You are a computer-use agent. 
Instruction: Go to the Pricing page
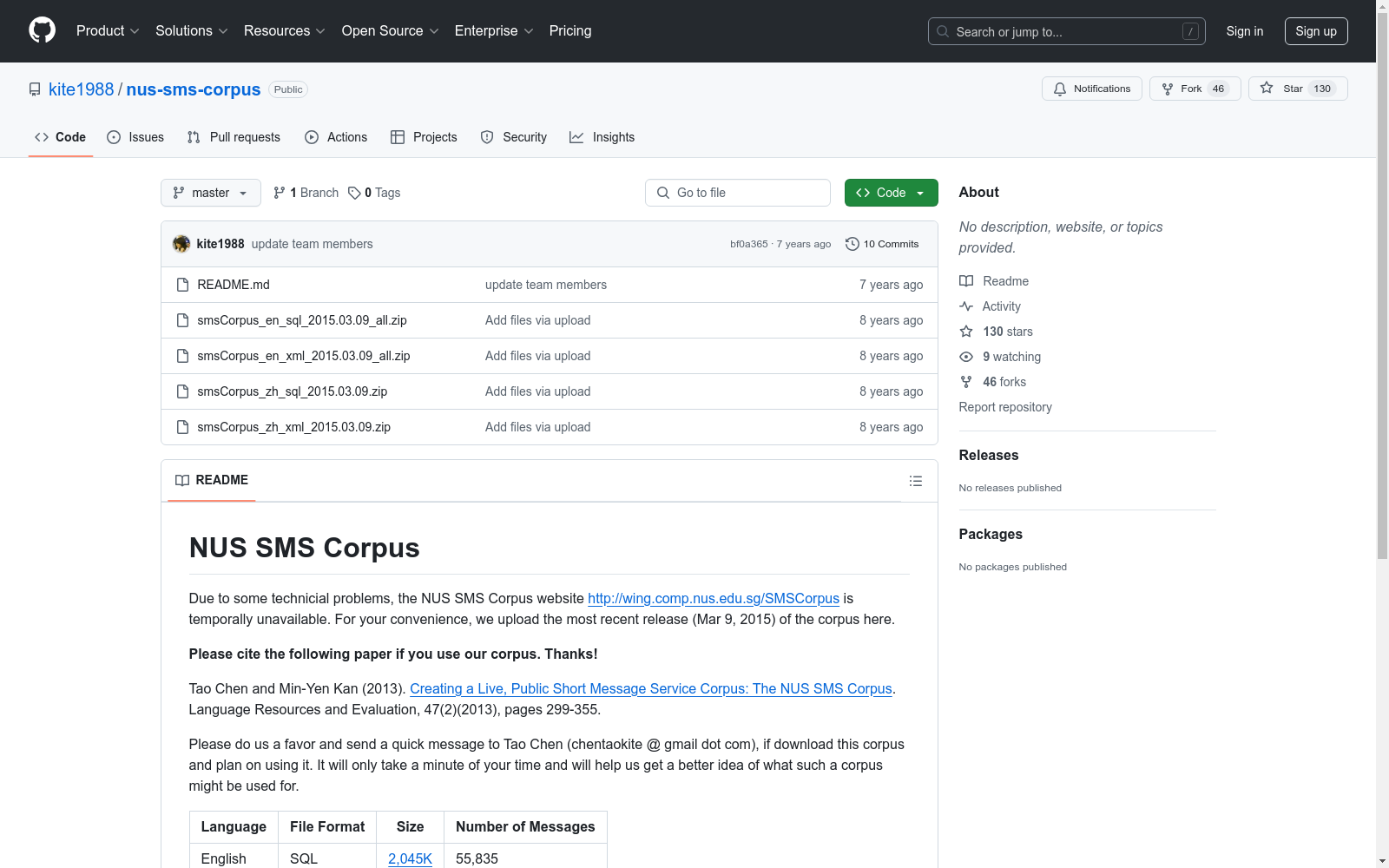[x=570, y=30]
